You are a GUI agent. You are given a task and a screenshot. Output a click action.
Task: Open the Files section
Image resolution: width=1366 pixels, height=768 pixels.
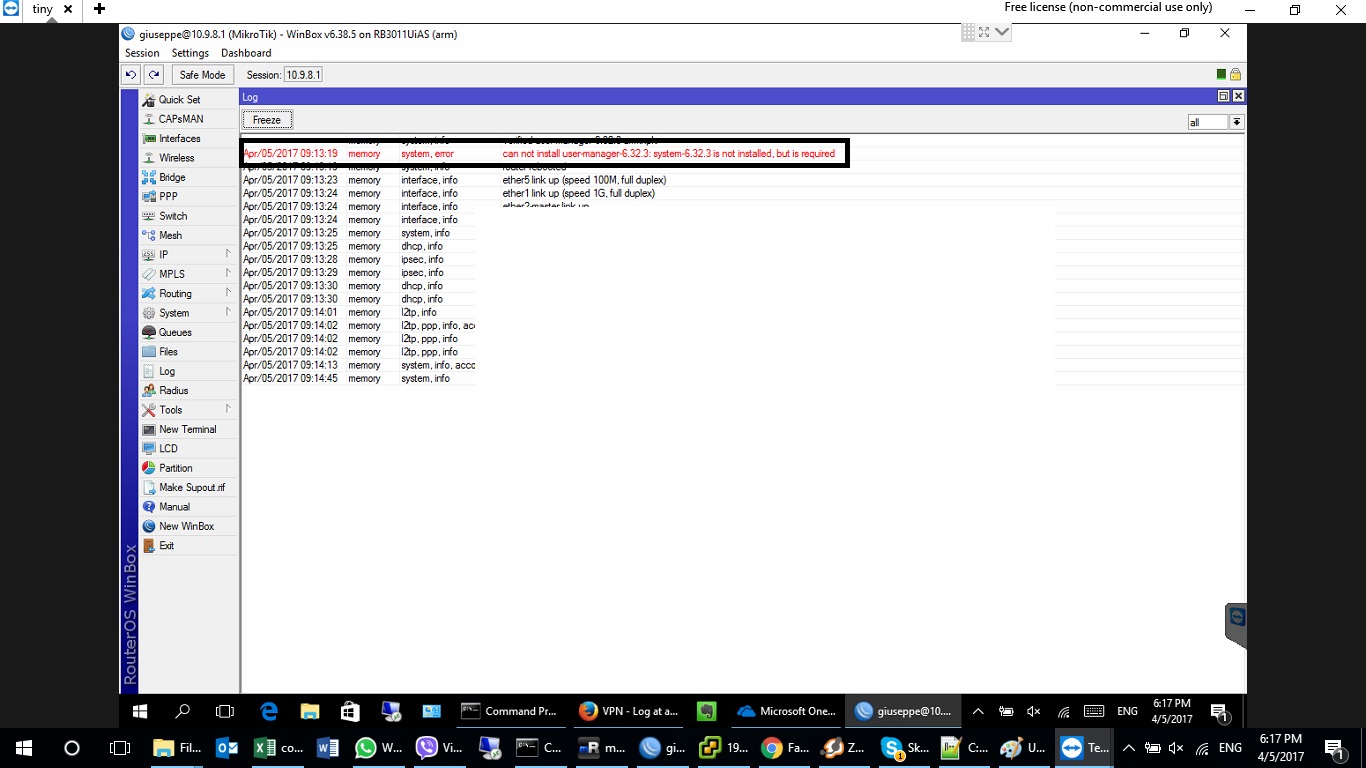(x=168, y=352)
